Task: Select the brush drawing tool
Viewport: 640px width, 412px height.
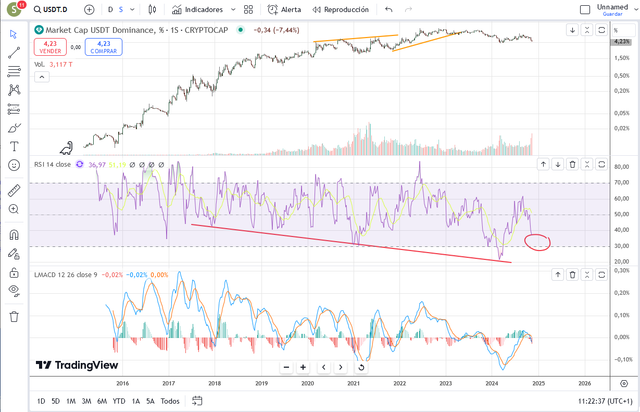Action: [x=14, y=128]
